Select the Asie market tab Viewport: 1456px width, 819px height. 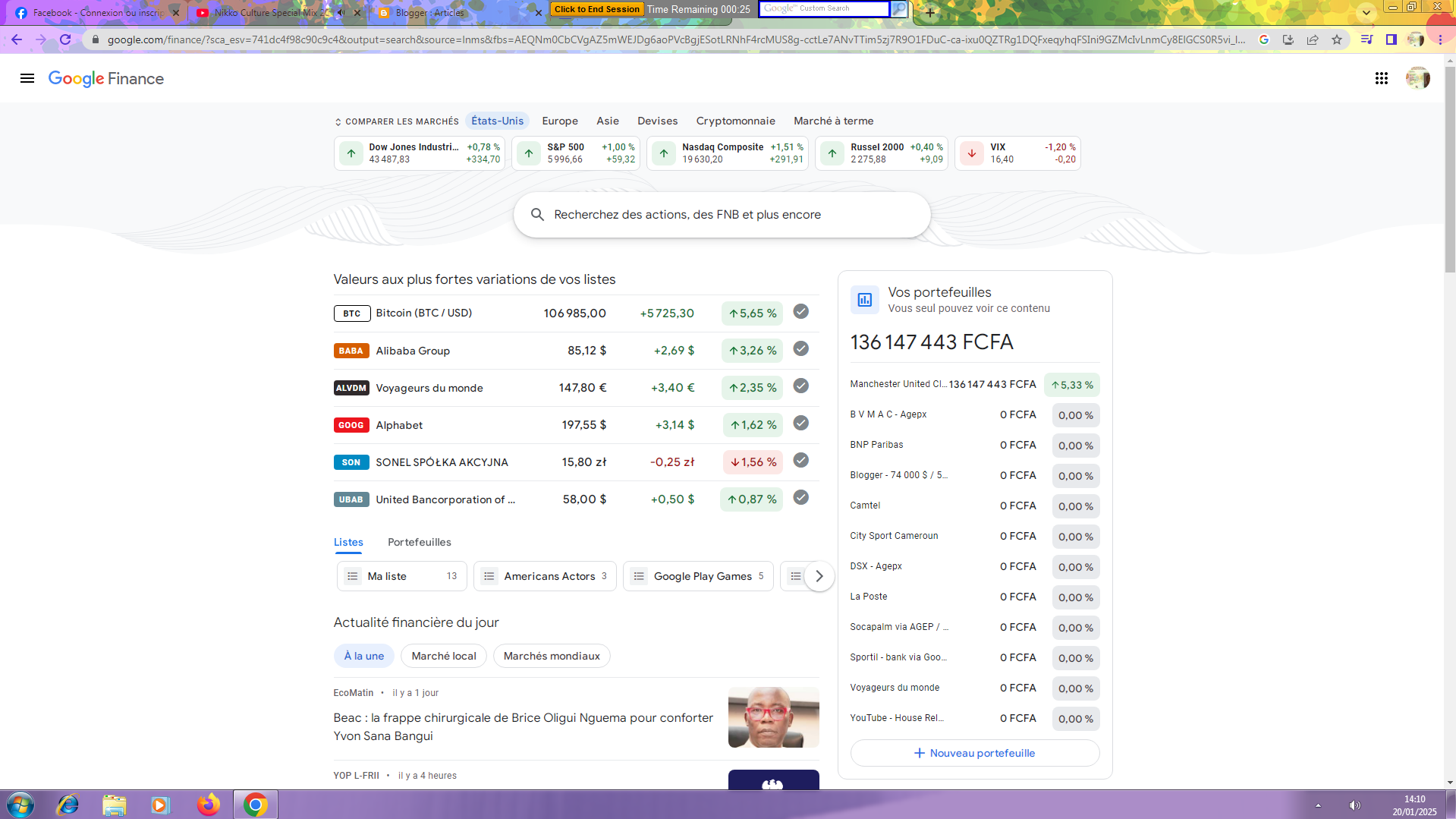(608, 121)
